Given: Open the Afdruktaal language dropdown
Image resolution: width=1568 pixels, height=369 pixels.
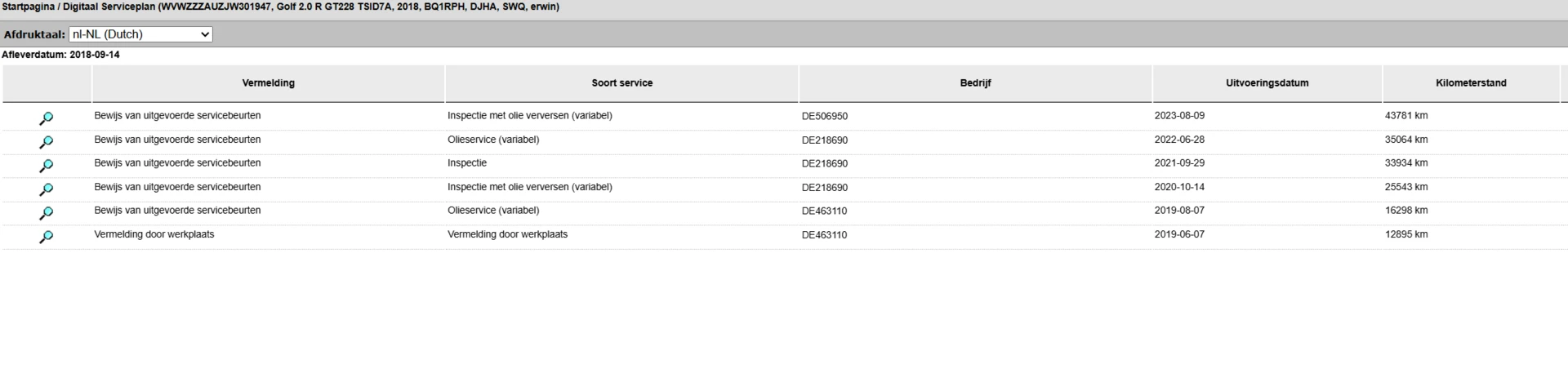Looking at the screenshot, I should pos(140,34).
